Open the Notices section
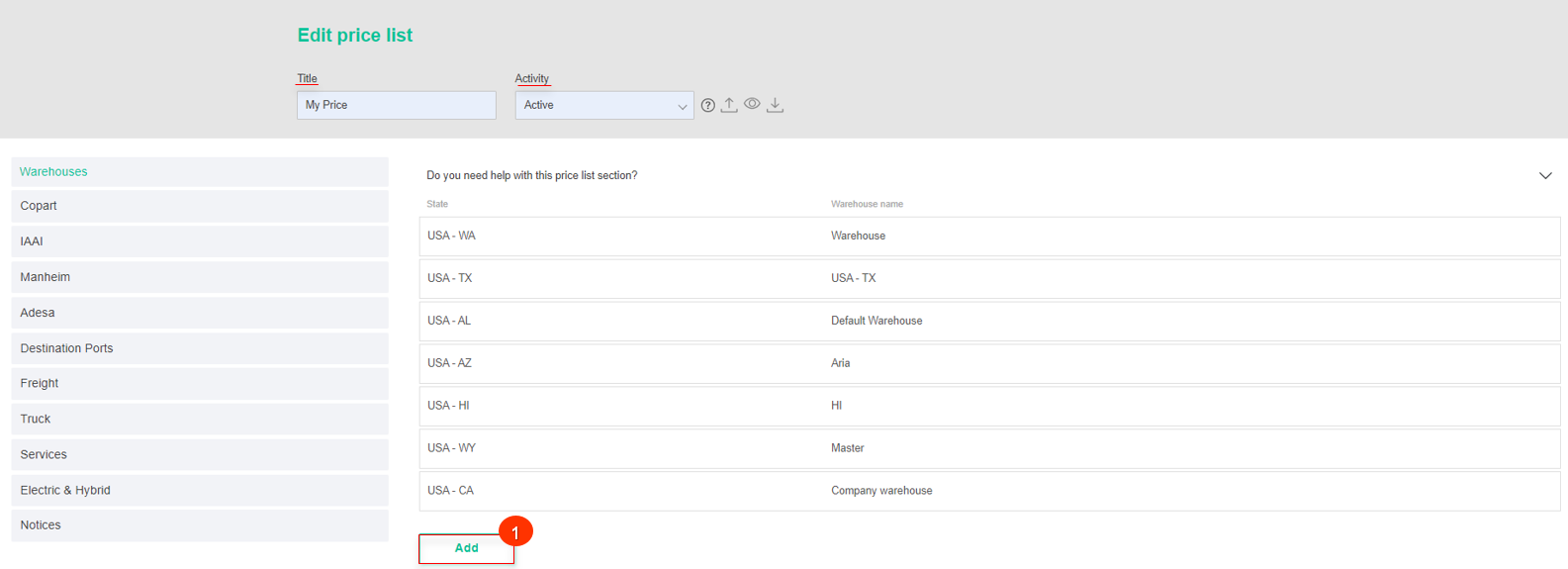Image resolution: width=1568 pixels, height=569 pixels. coord(200,525)
